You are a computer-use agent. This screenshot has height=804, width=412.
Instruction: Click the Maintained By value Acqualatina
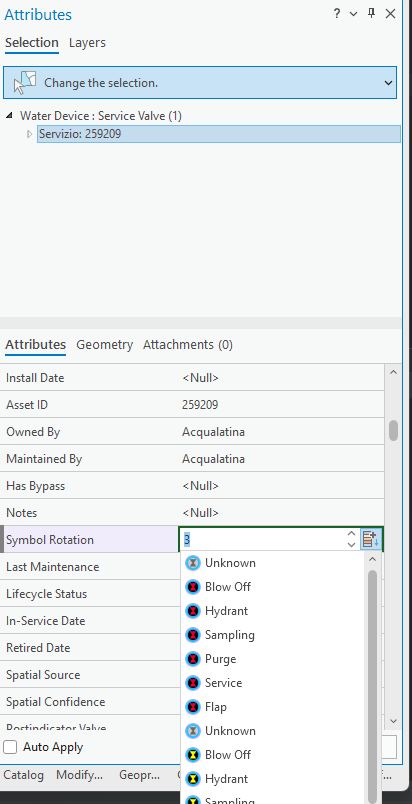(213, 459)
